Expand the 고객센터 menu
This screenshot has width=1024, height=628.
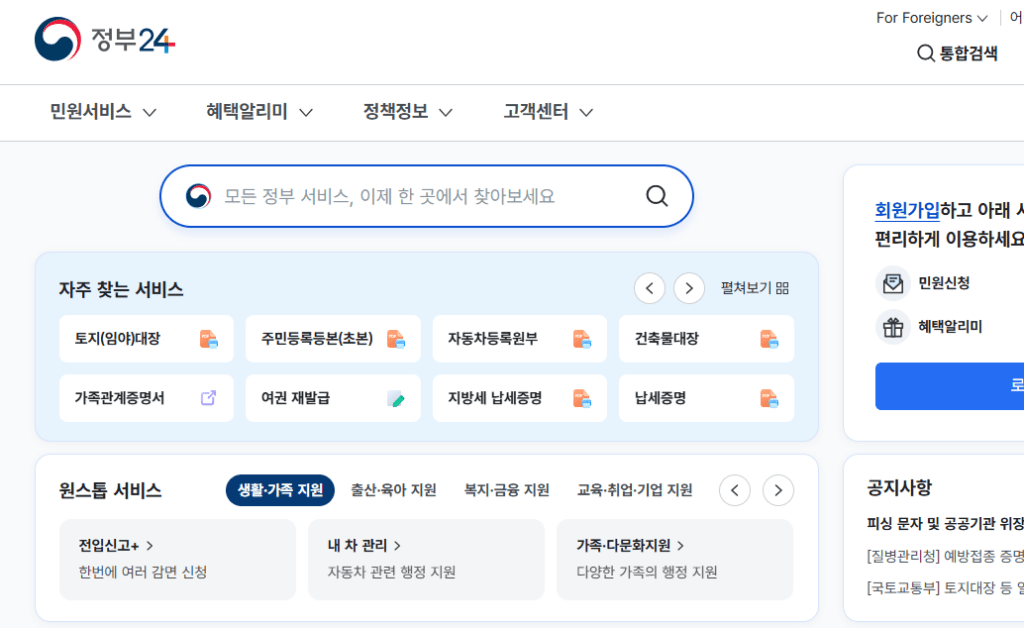point(548,112)
